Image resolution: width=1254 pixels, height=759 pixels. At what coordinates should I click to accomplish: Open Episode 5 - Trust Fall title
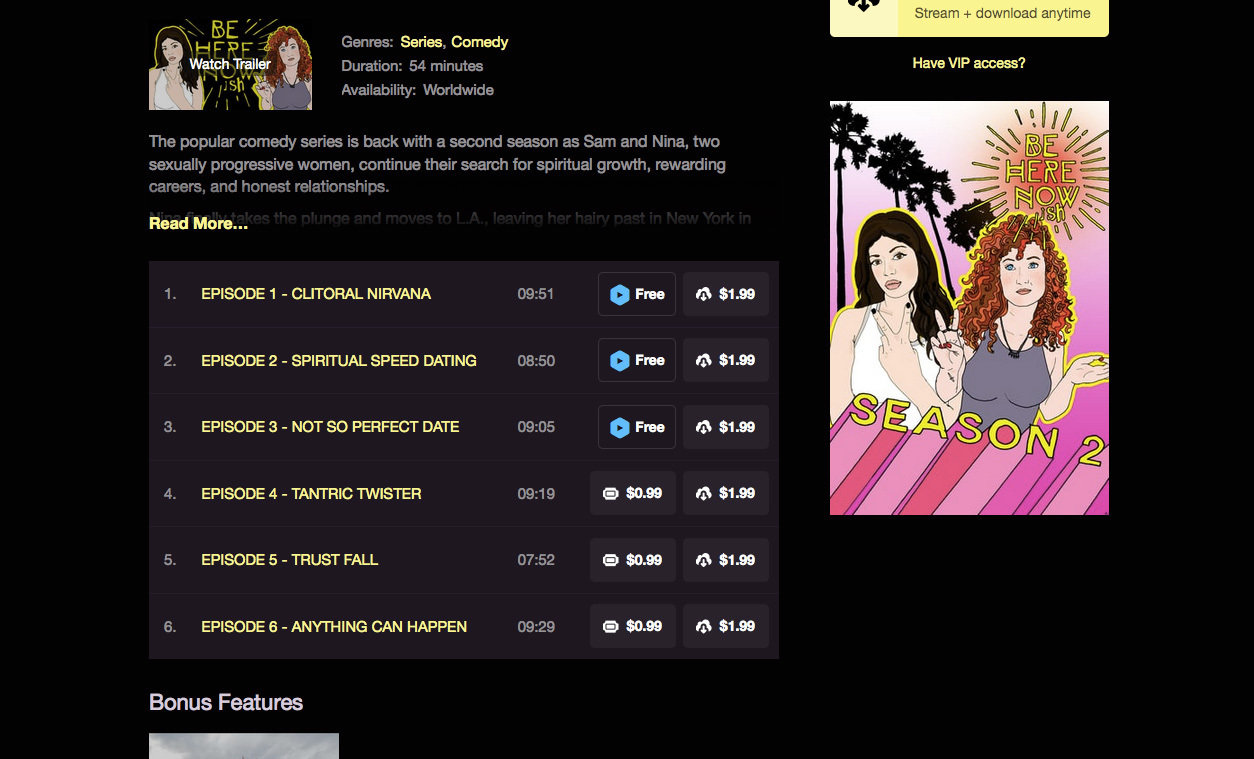pyautogui.click(x=290, y=560)
